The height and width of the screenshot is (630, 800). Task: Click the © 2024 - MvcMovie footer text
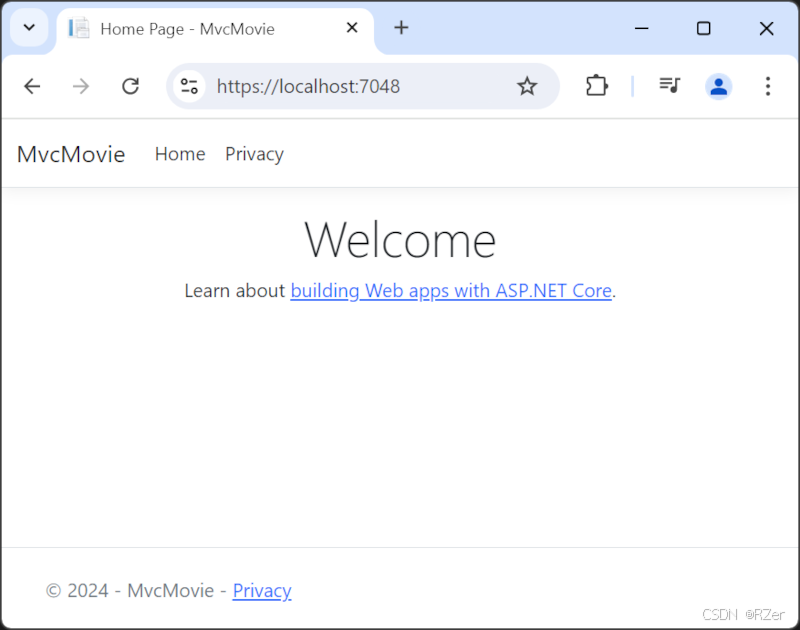point(130,591)
